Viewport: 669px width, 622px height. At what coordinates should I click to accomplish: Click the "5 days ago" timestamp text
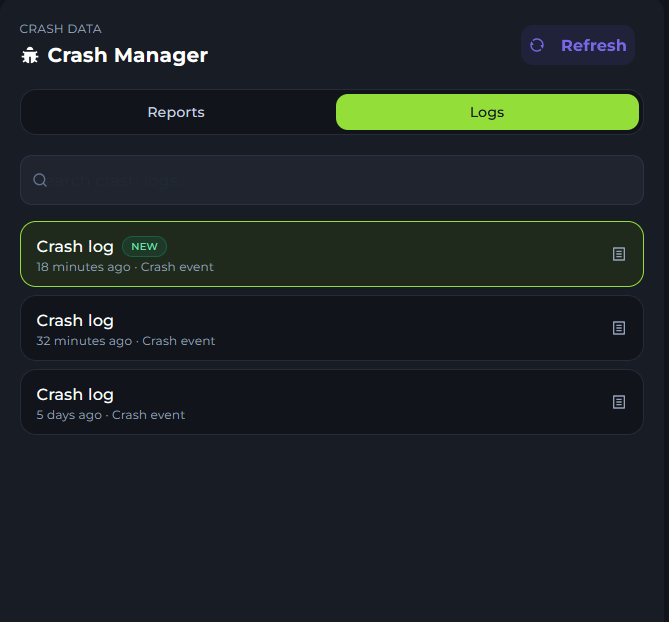pyautogui.click(x=69, y=415)
